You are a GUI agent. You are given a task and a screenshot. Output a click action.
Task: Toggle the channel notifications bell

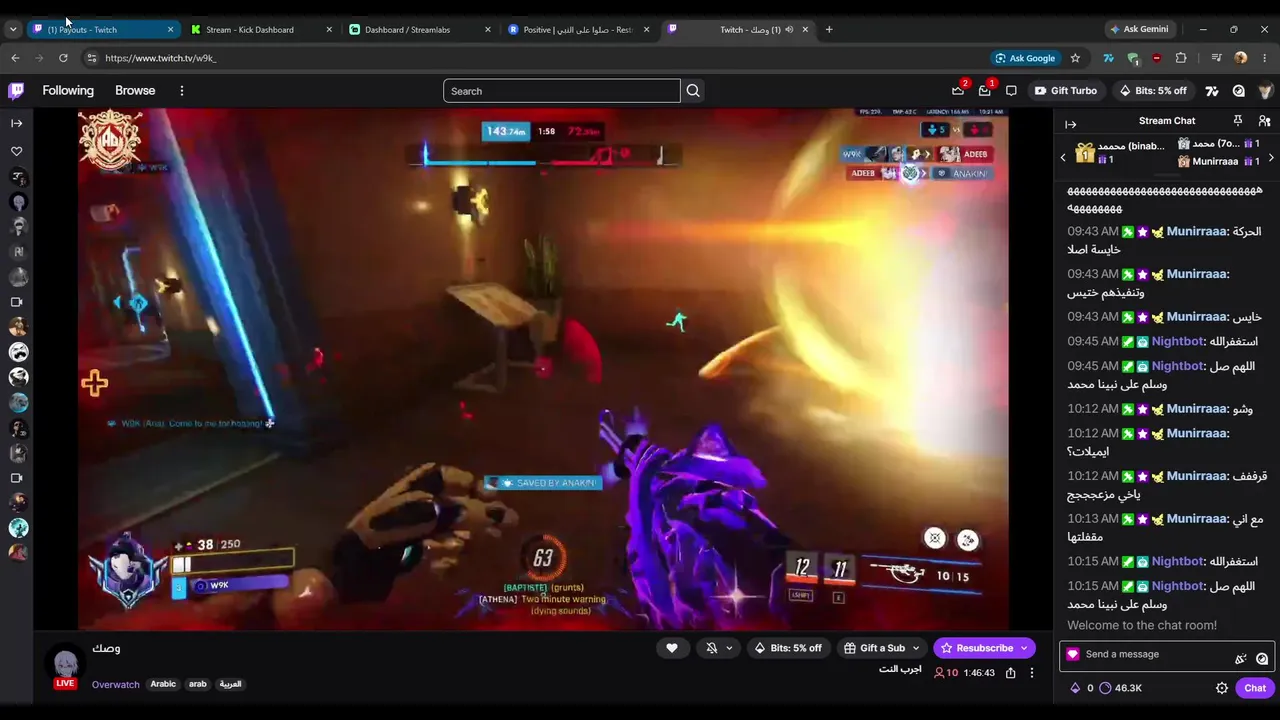[712, 648]
